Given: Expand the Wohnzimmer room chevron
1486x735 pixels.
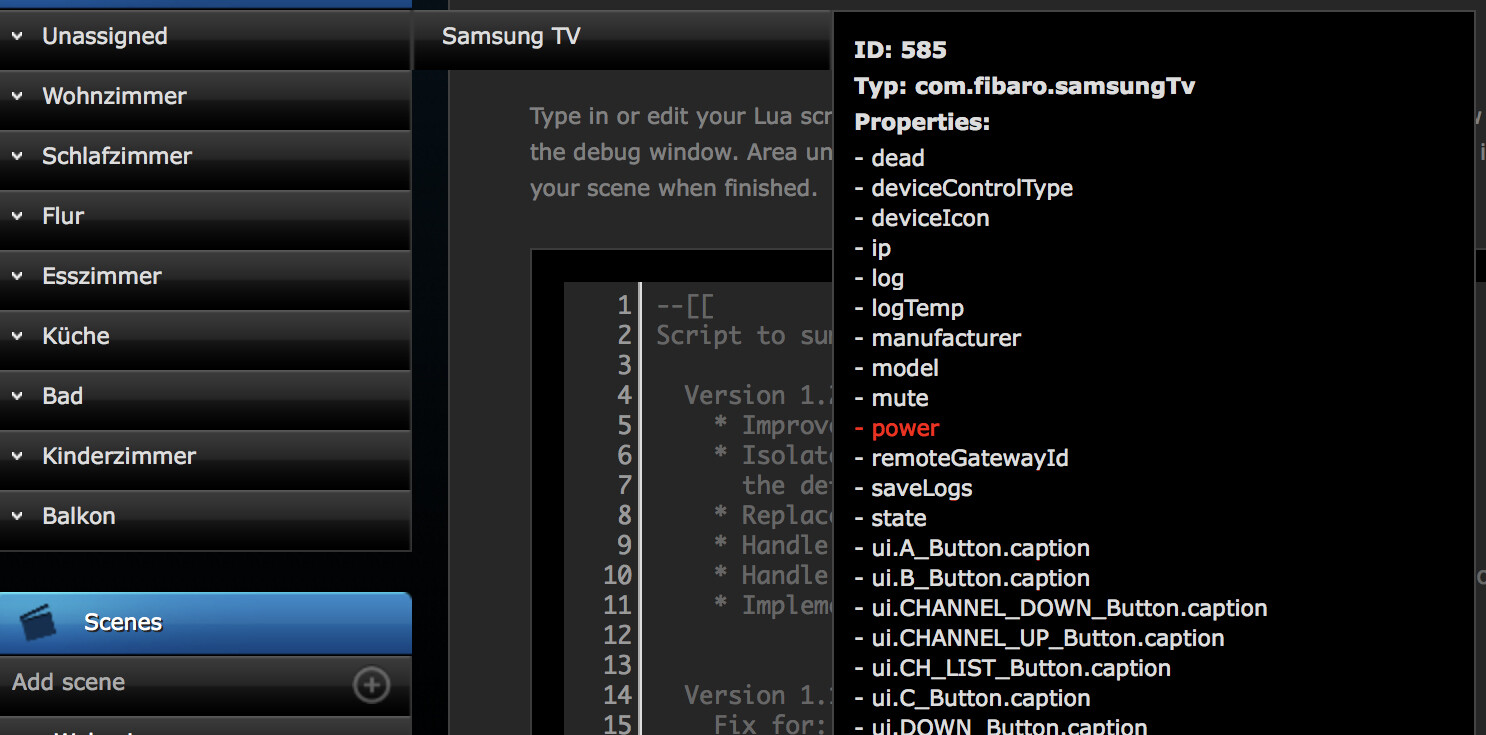Looking at the screenshot, I should coord(17,97).
